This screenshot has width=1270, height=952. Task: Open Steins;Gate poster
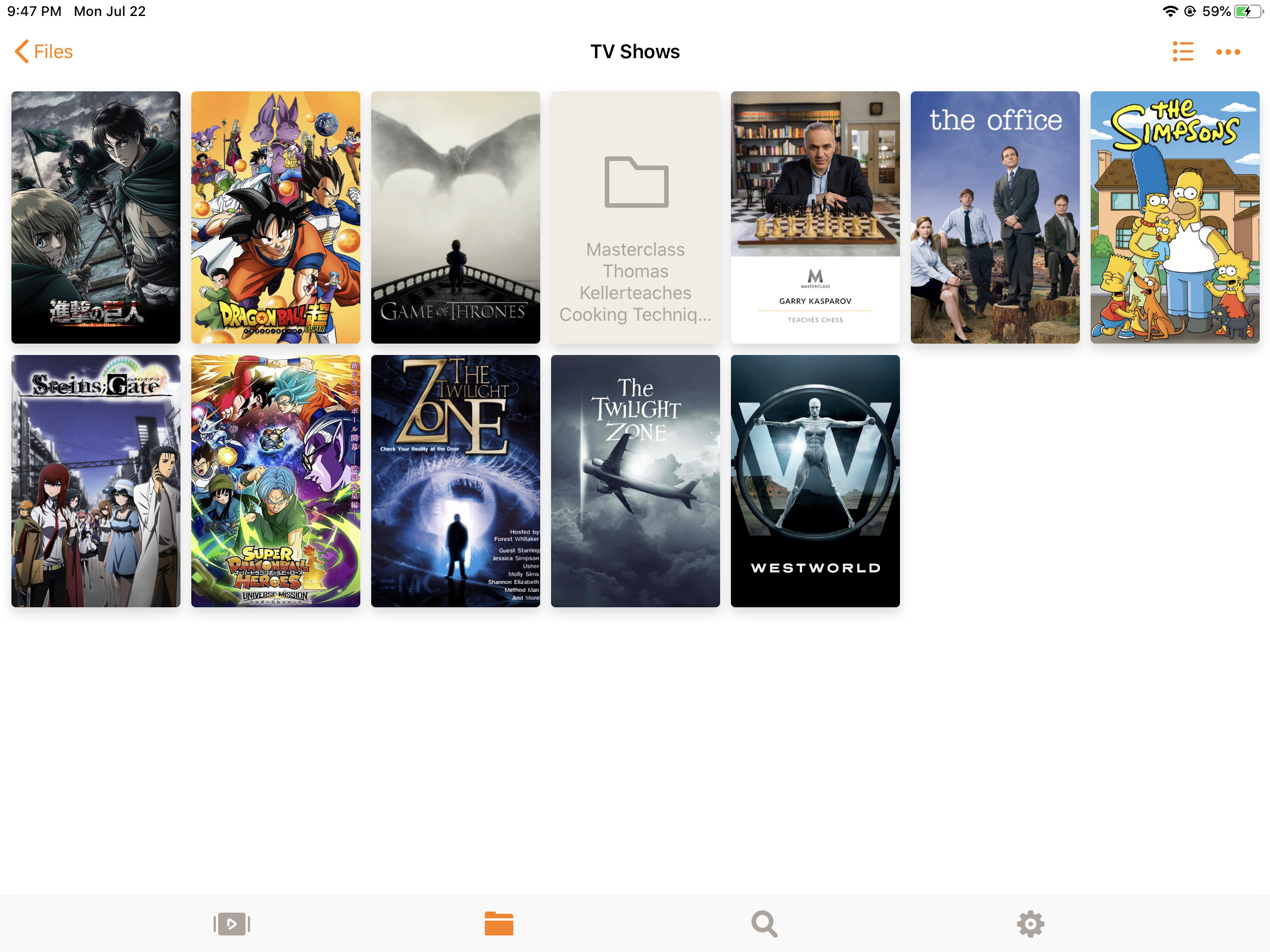96,481
